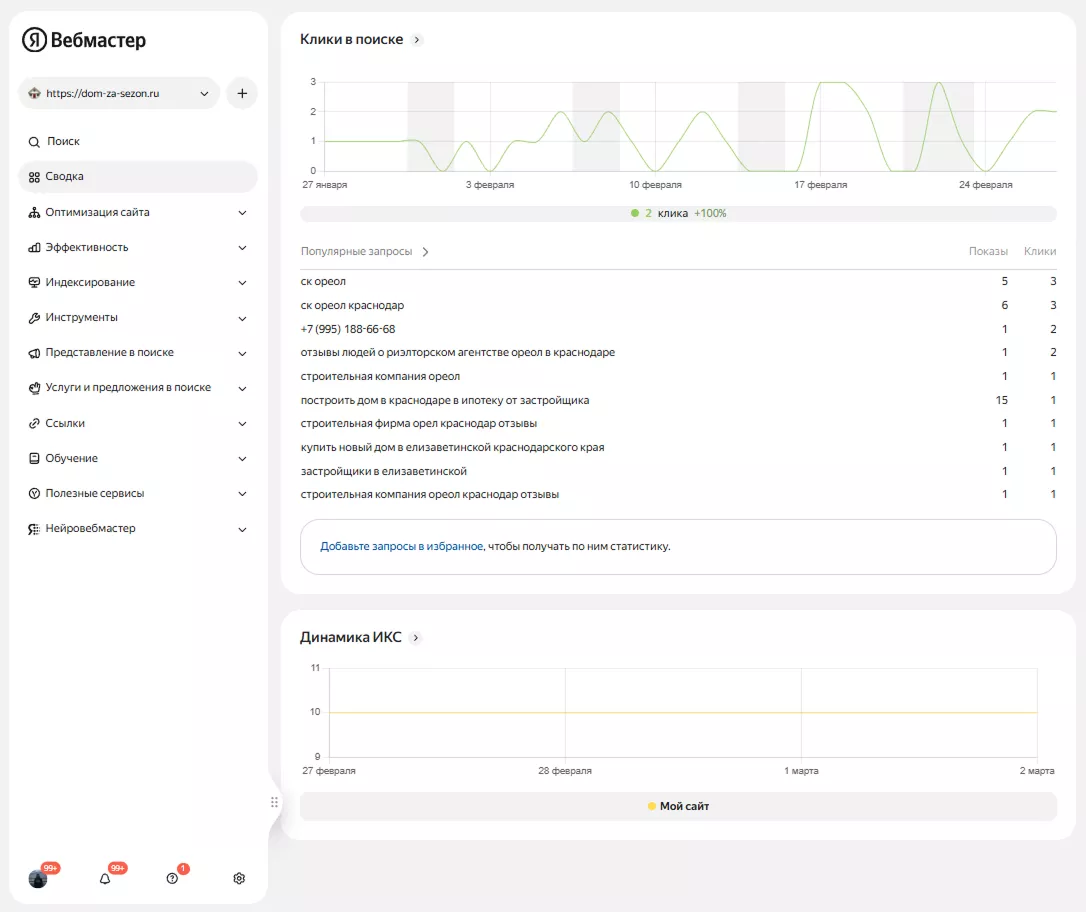Expand the Полезные сервисы chevron
Image resolution: width=1086 pixels, height=912 pixels.
pos(242,494)
